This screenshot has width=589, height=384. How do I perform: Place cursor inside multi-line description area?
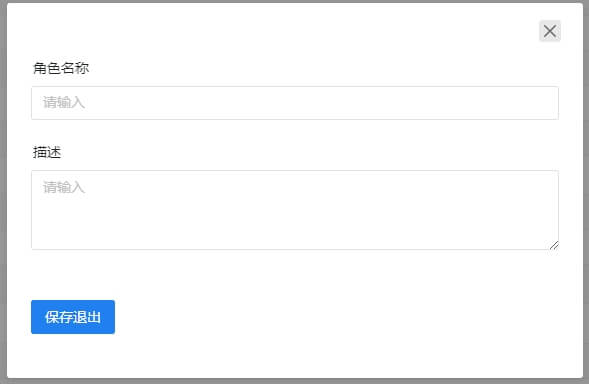(x=295, y=210)
